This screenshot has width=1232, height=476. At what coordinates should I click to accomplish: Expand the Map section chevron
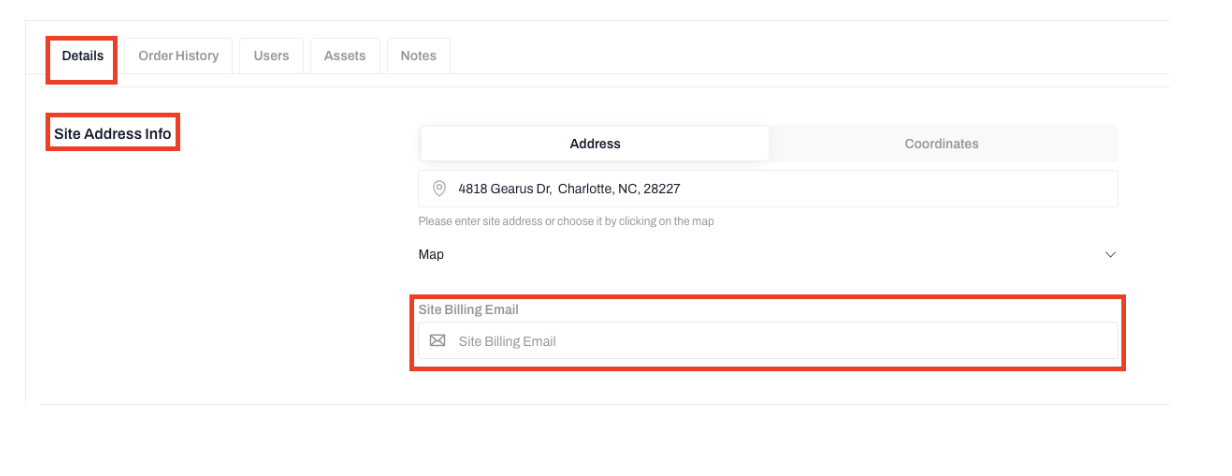click(x=1110, y=255)
